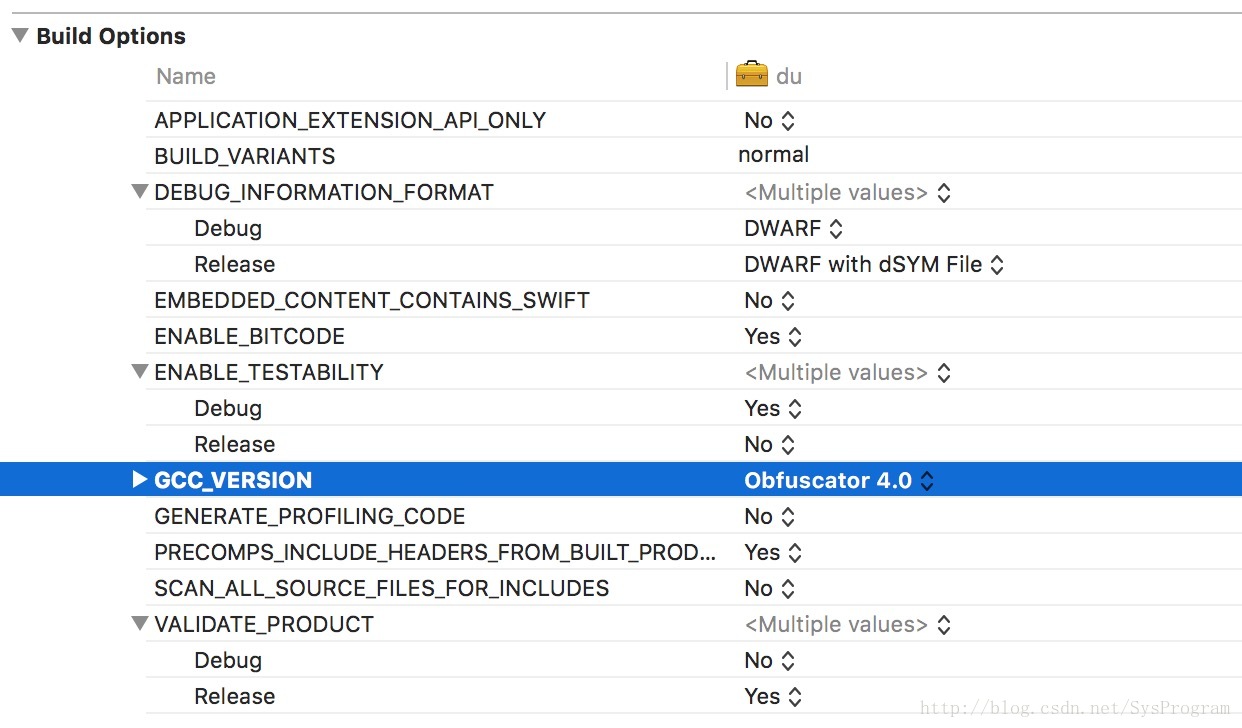Screen dimensions: 1242x728
Task: Change EMBEDDED_CONTENT_CONTAINS_SWIFT No value
Action: click(769, 301)
